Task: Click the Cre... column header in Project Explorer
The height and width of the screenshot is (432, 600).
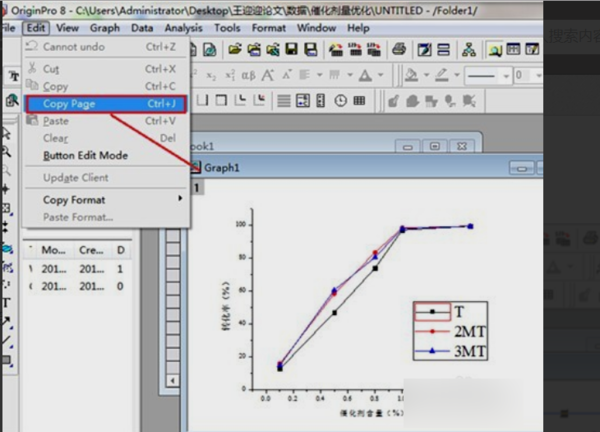Action: click(x=91, y=250)
